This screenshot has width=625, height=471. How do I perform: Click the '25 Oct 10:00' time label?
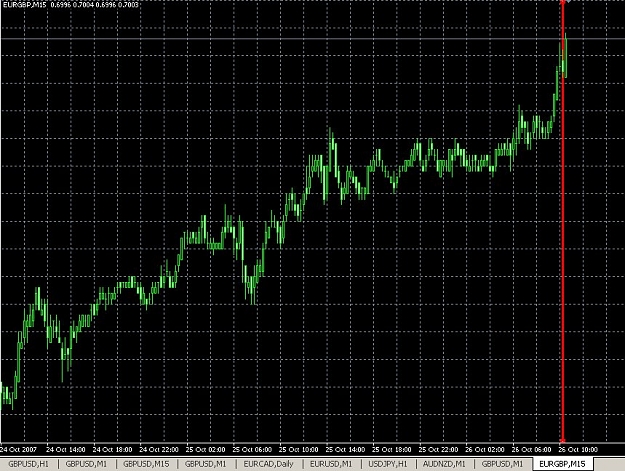pyautogui.click(x=299, y=449)
